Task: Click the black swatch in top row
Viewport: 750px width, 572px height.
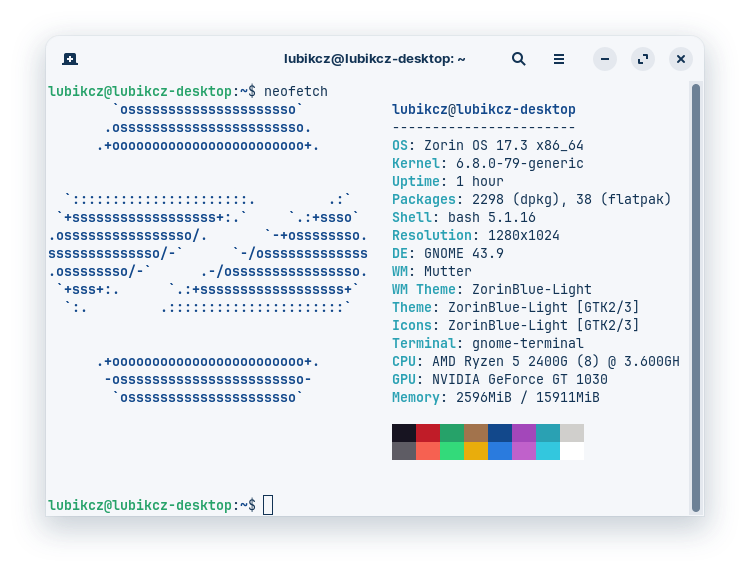Action: pos(404,433)
